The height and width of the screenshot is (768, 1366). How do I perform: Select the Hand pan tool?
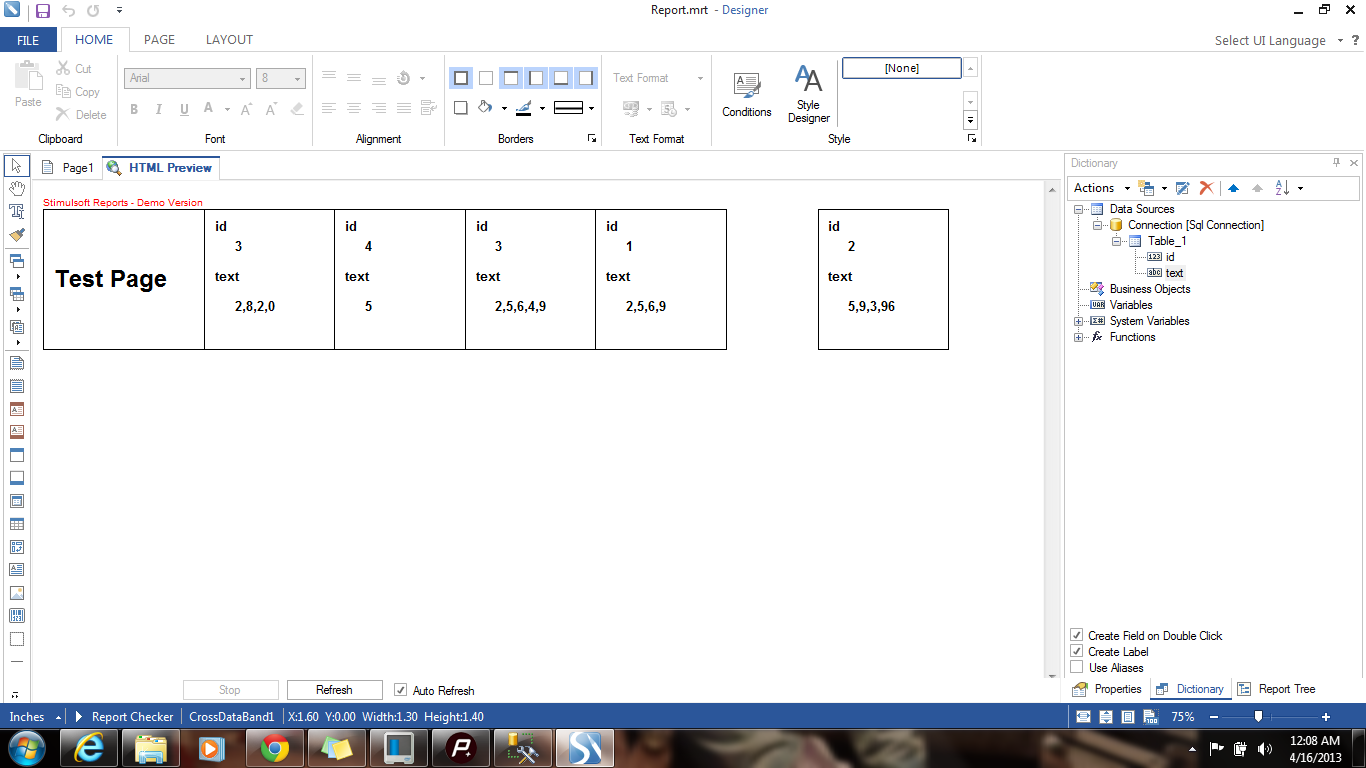coord(16,189)
